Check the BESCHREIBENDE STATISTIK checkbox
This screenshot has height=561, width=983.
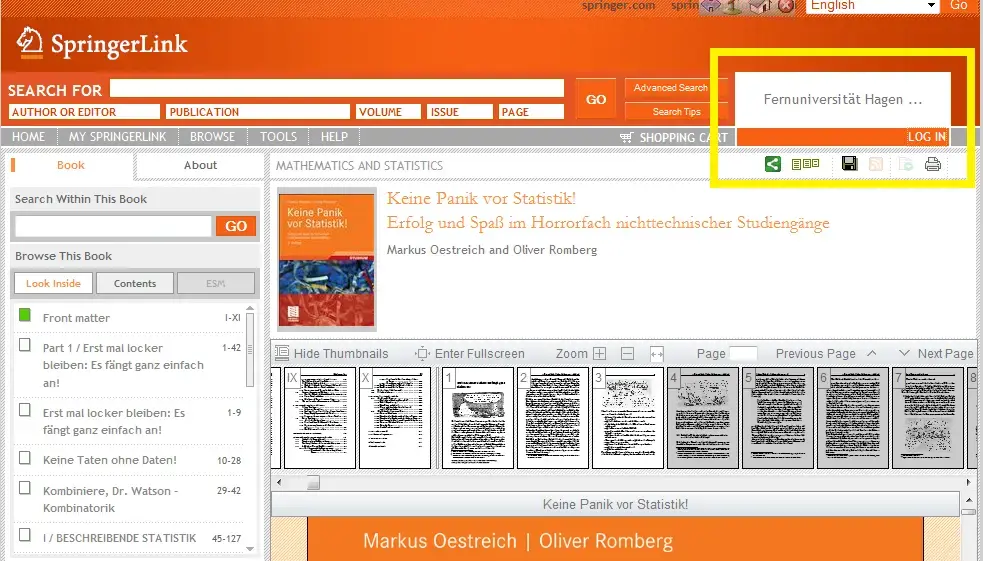pyautogui.click(x=24, y=535)
